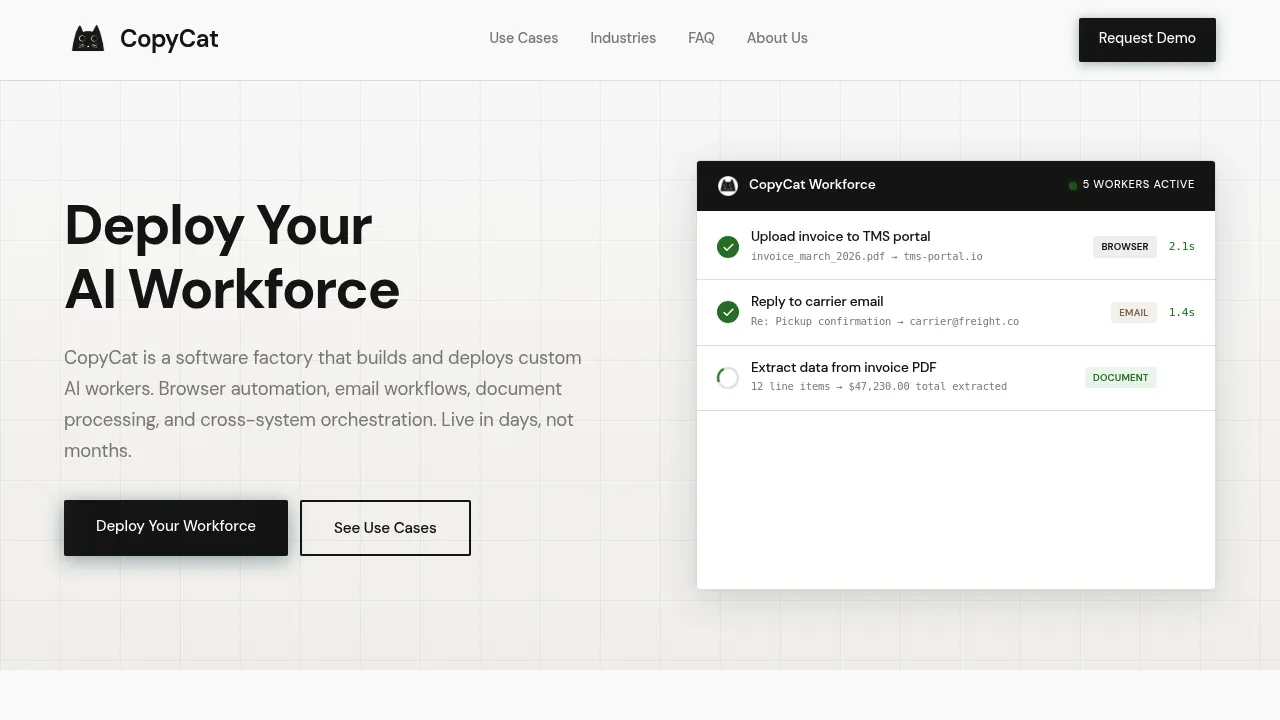Click the DOCUMENT tag badge
The image size is (1280, 720).
(1121, 377)
